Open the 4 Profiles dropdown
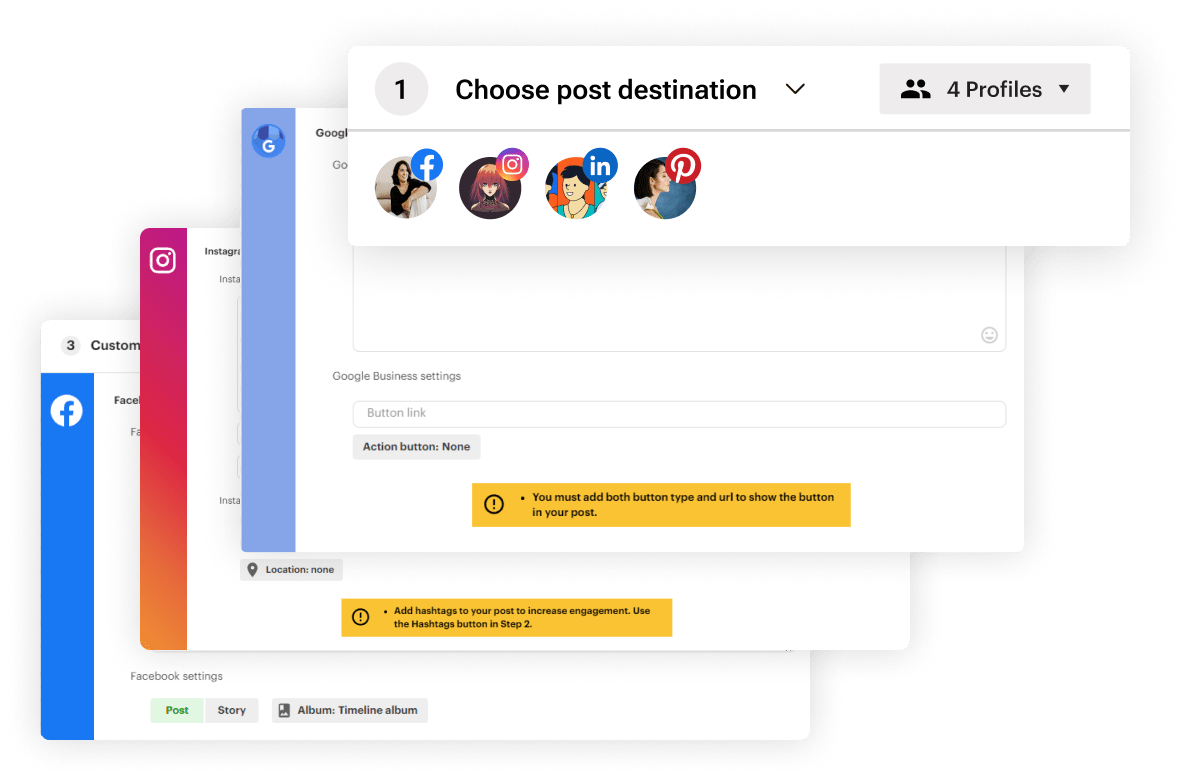 pos(985,89)
